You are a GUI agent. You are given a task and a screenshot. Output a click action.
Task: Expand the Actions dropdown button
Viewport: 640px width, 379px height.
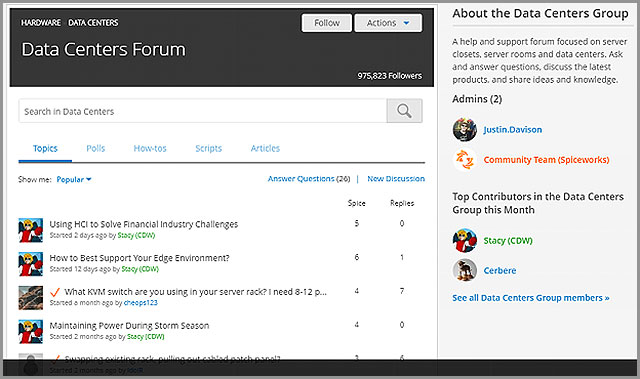point(388,23)
